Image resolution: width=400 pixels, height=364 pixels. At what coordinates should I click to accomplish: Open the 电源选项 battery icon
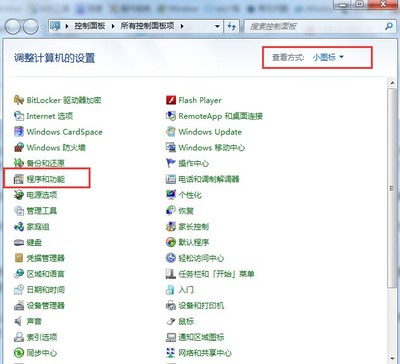pos(19,195)
